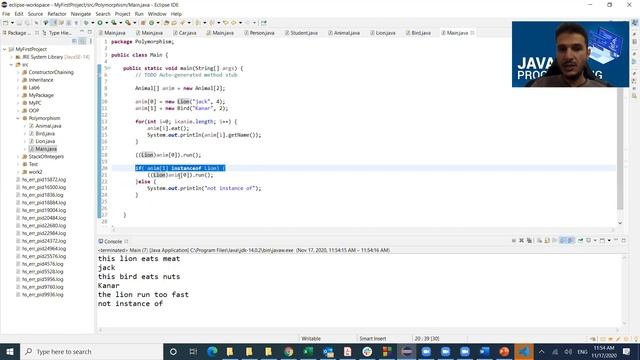Viewport: 640px width, 360px height.
Task: Open Excel from the taskbar
Action: point(309,351)
